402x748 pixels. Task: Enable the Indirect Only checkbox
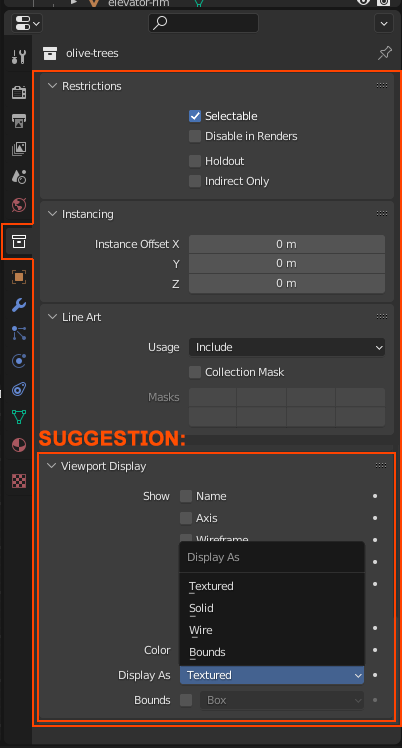195,181
